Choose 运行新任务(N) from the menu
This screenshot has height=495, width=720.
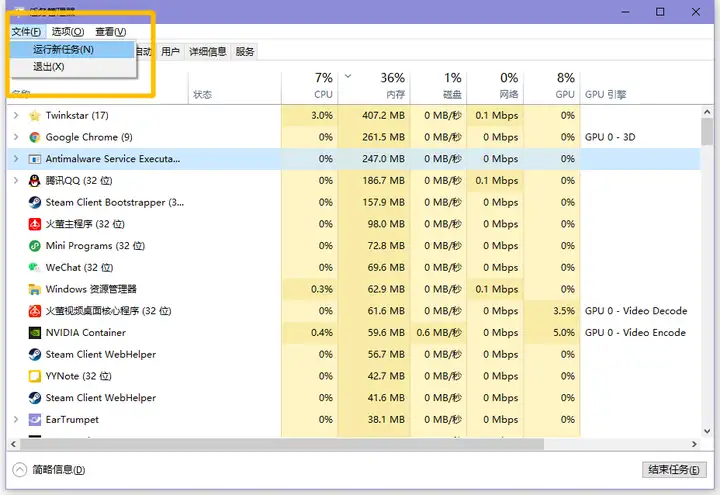click(x=73, y=50)
